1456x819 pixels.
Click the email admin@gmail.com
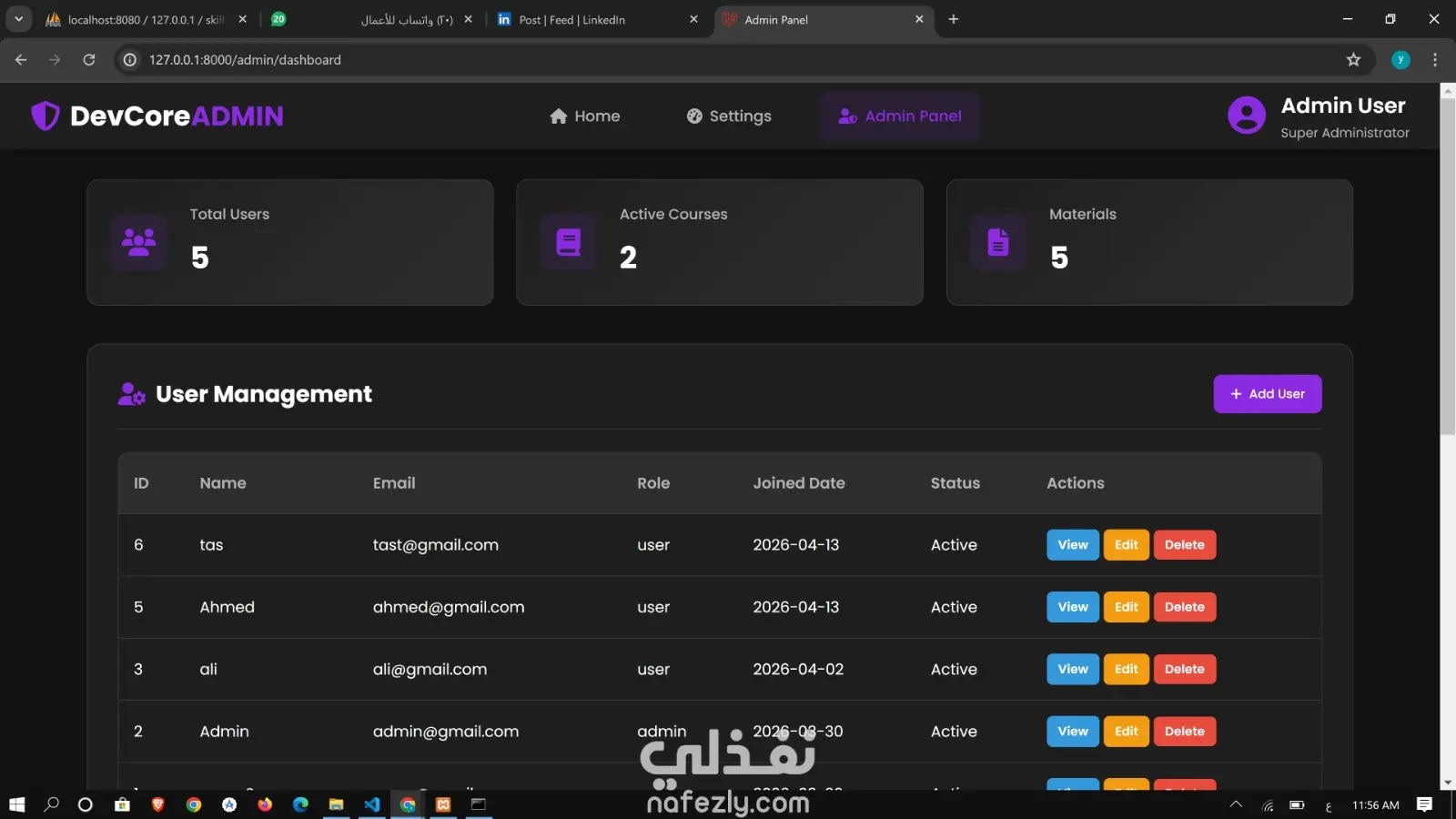pyautogui.click(x=446, y=731)
